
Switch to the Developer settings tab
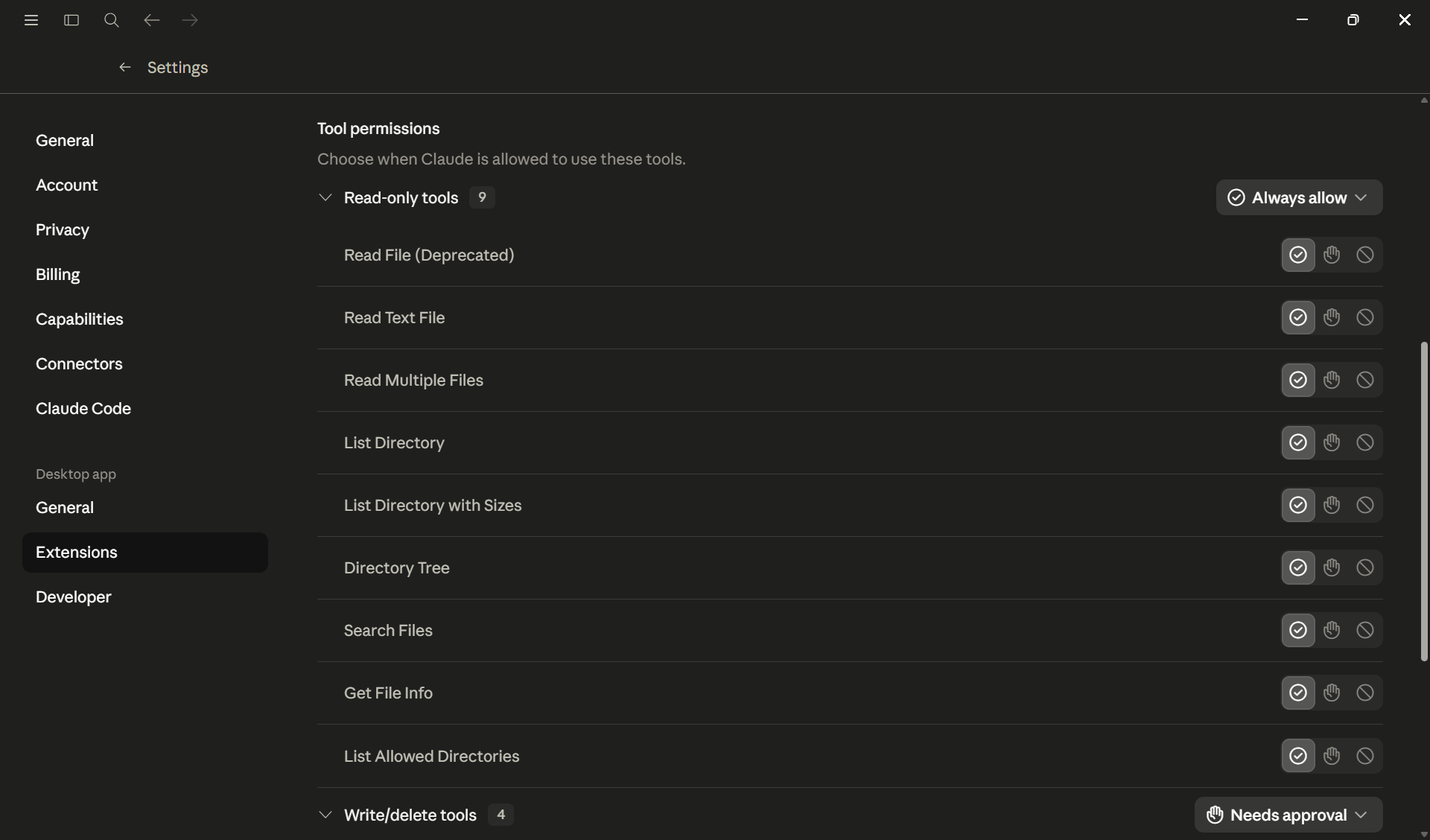click(74, 596)
